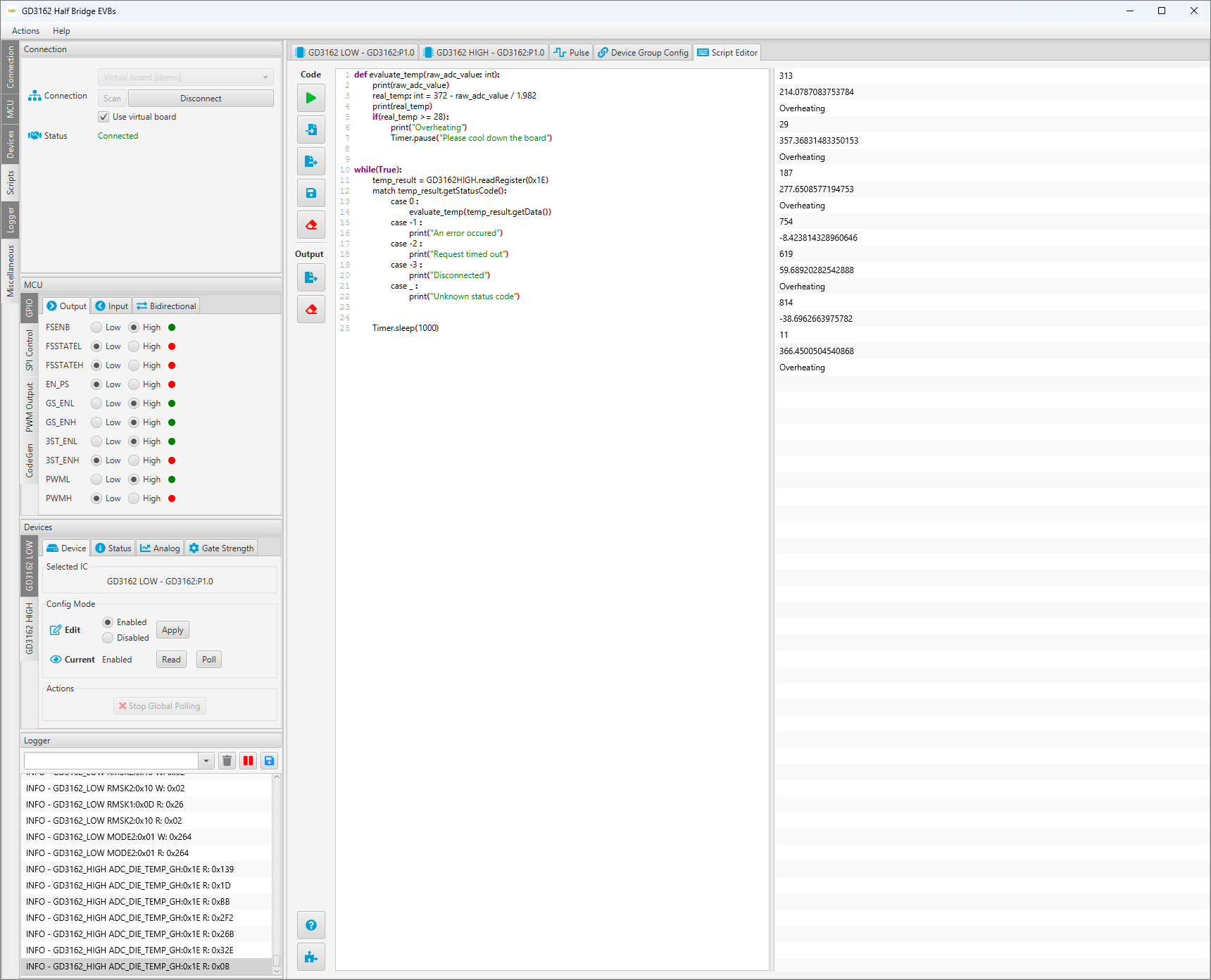
Task: Click the save script floppy disk icon
Action: coord(310,193)
